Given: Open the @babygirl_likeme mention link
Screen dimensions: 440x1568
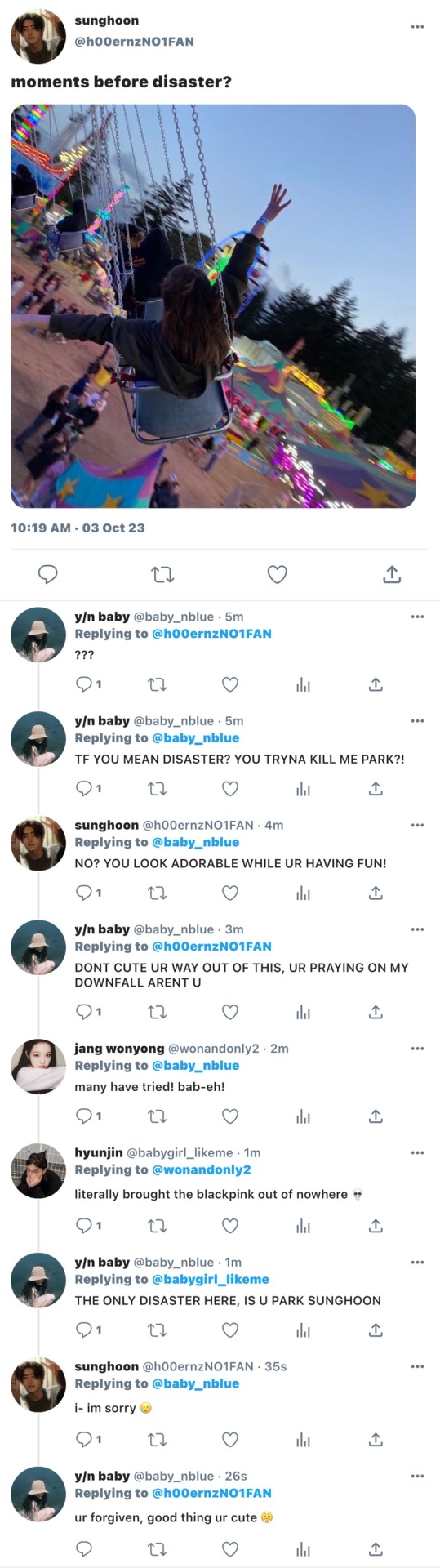Looking at the screenshot, I should 211,1279.
